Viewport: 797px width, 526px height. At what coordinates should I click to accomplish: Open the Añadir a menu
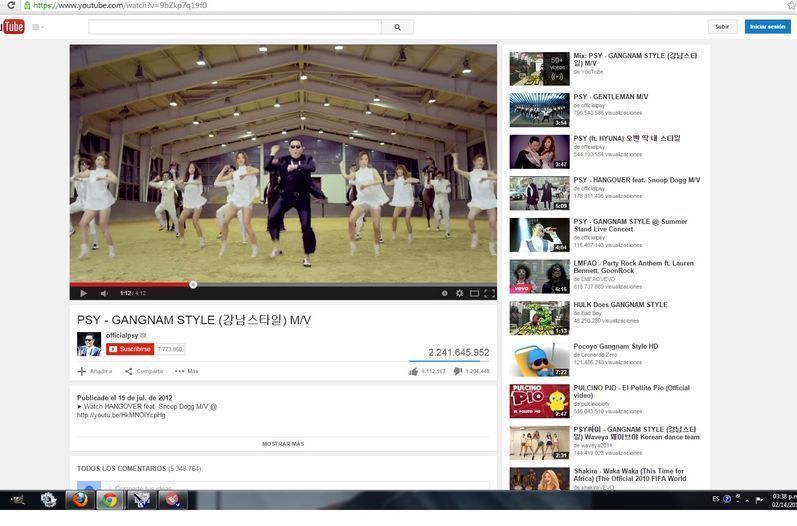tap(95, 371)
